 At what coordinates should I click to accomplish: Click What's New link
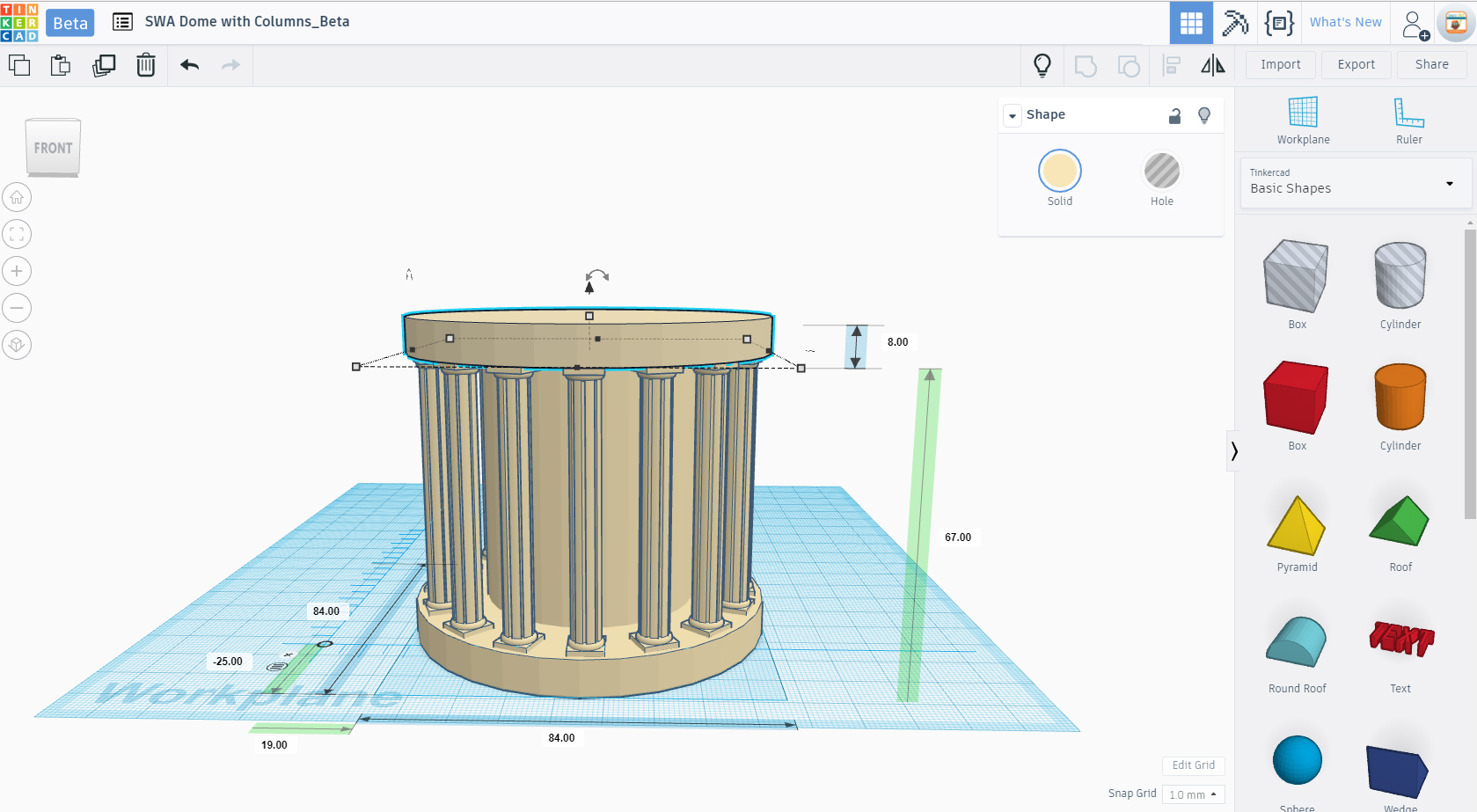(1345, 22)
